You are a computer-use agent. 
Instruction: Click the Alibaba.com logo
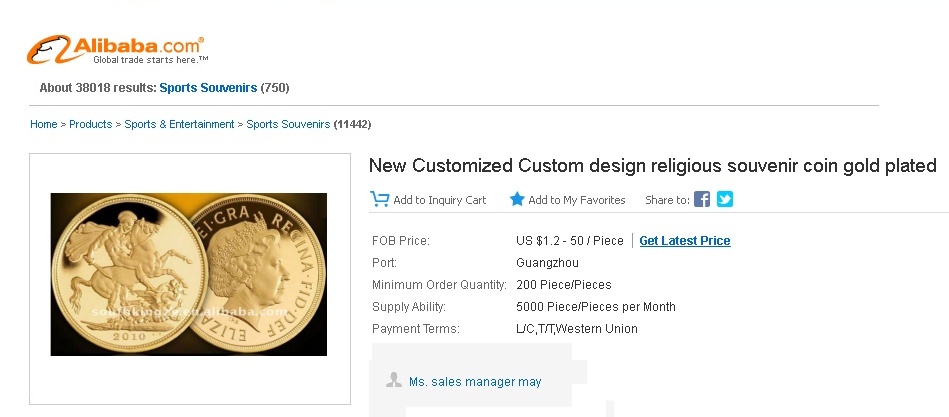click(116, 49)
